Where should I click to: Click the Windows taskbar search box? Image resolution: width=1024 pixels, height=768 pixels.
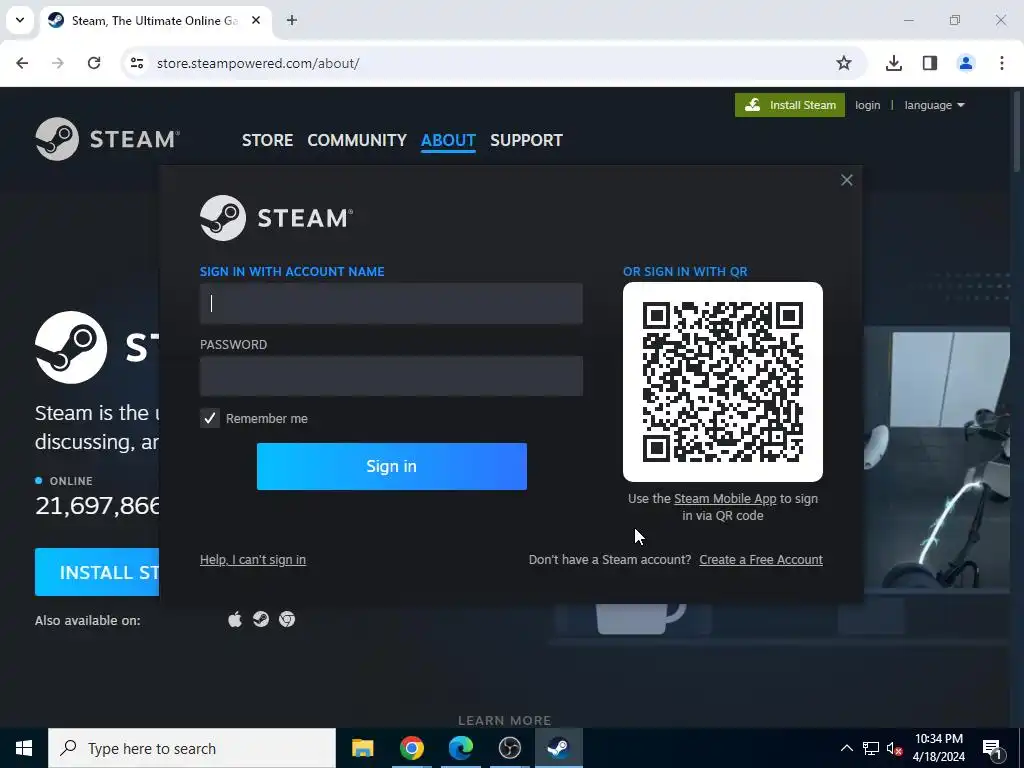click(192, 748)
